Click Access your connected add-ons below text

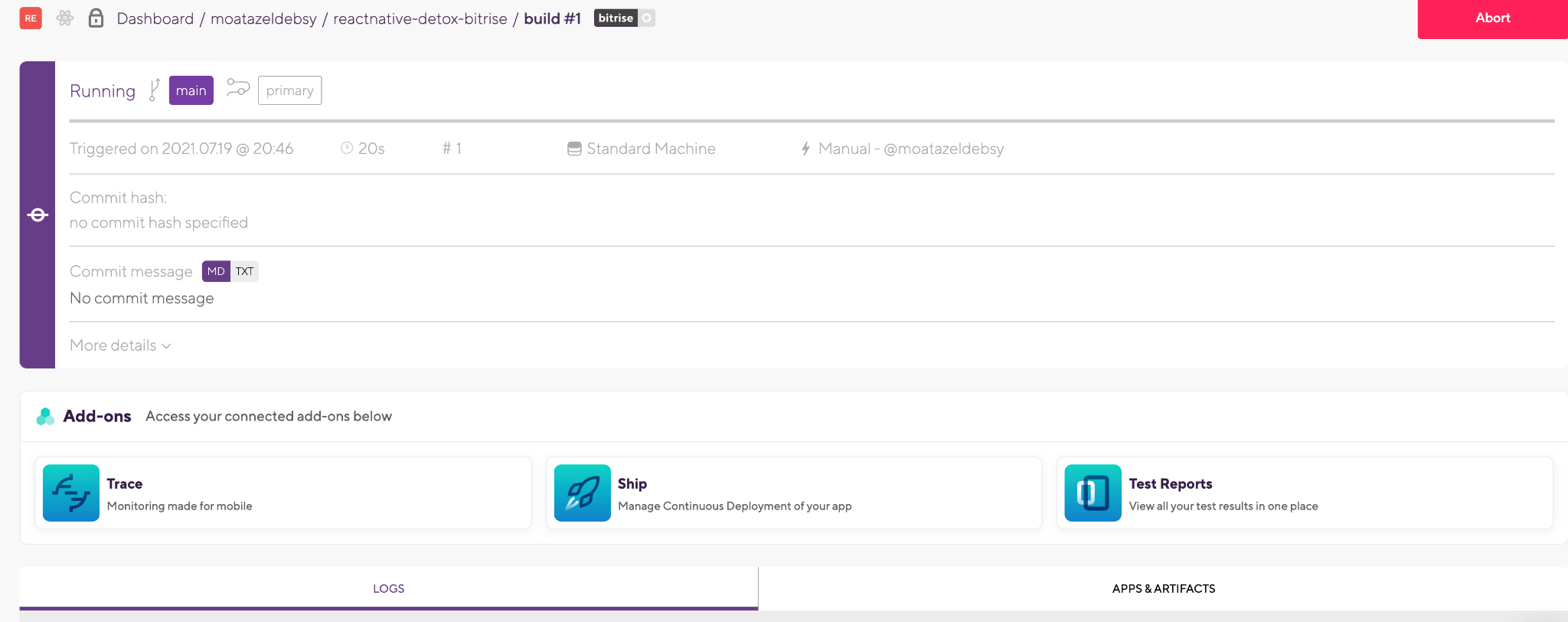tap(269, 416)
